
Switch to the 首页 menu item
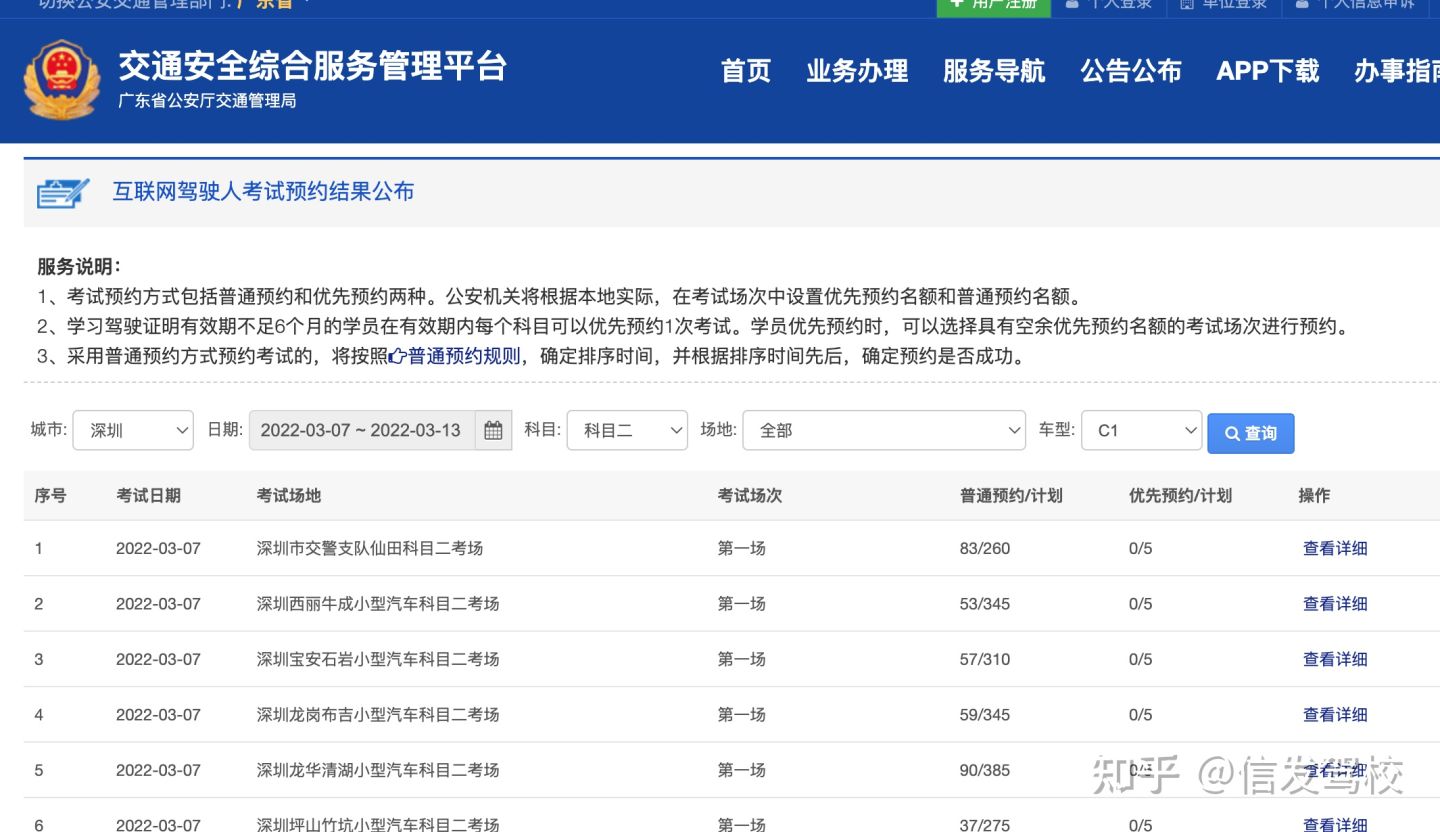coord(745,71)
